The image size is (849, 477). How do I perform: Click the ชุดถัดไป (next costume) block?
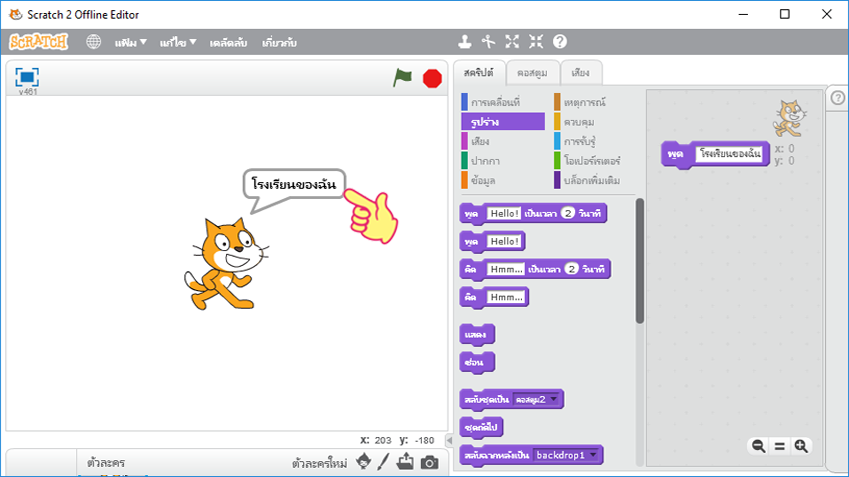coord(481,427)
